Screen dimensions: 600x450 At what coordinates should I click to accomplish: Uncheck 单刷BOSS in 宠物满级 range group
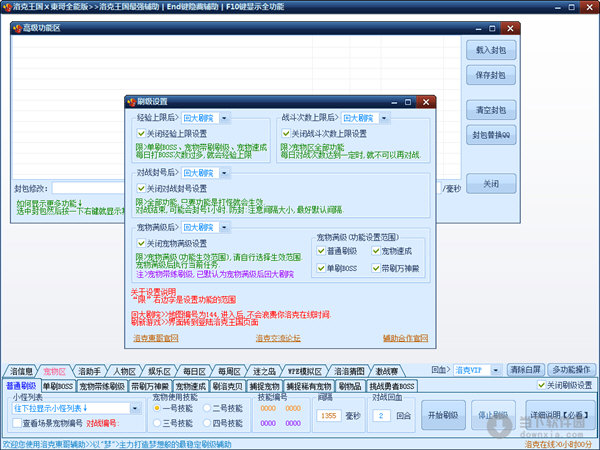[x=321, y=268]
